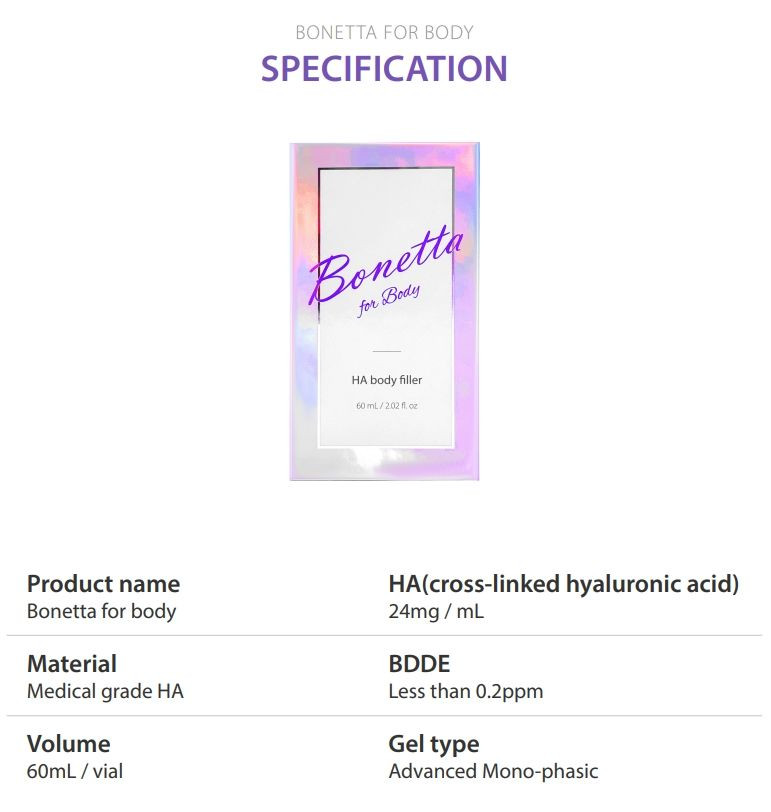Select the 'Less than 0.2ppm' value

[x=466, y=691]
